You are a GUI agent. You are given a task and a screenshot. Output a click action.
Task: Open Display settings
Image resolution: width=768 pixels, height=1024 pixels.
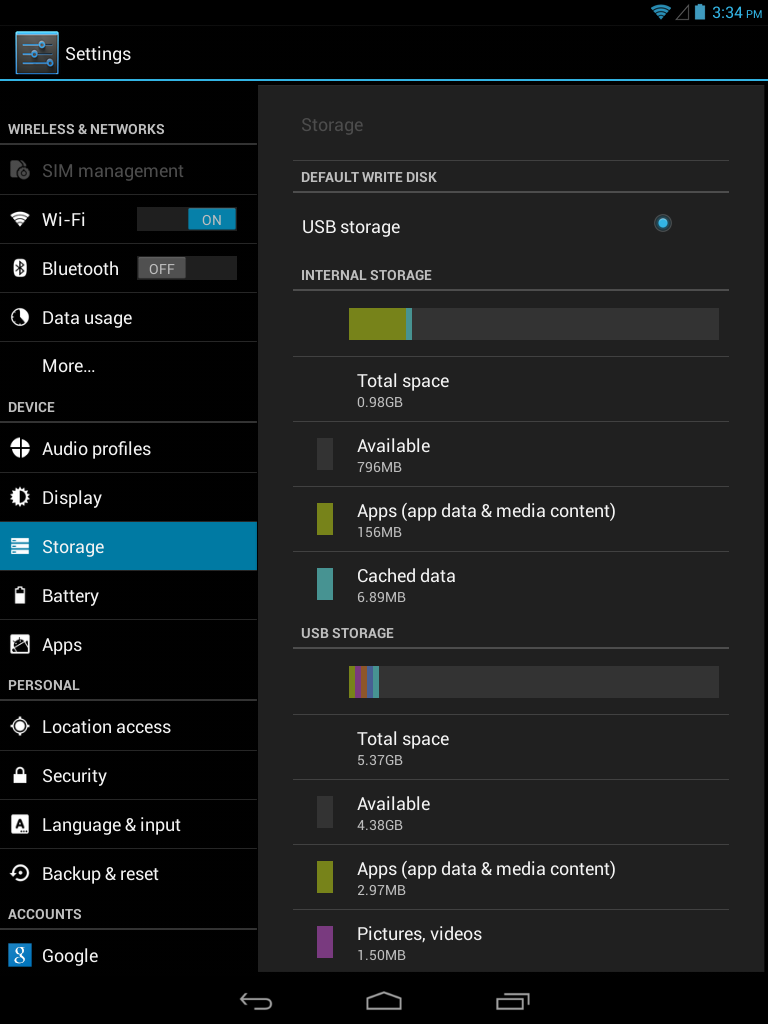[x=128, y=498]
